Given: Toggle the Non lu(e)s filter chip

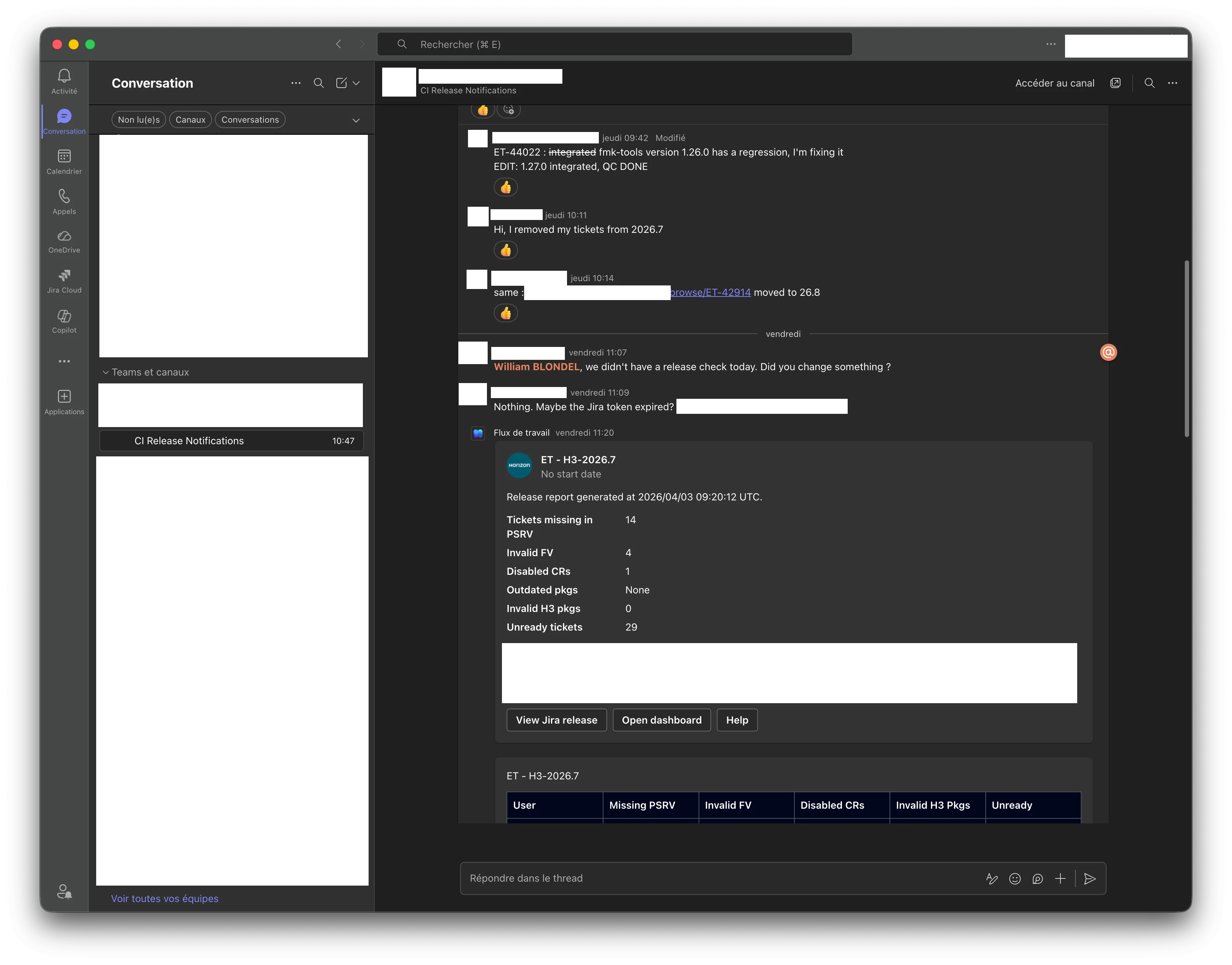Looking at the screenshot, I should click(x=139, y=120).
